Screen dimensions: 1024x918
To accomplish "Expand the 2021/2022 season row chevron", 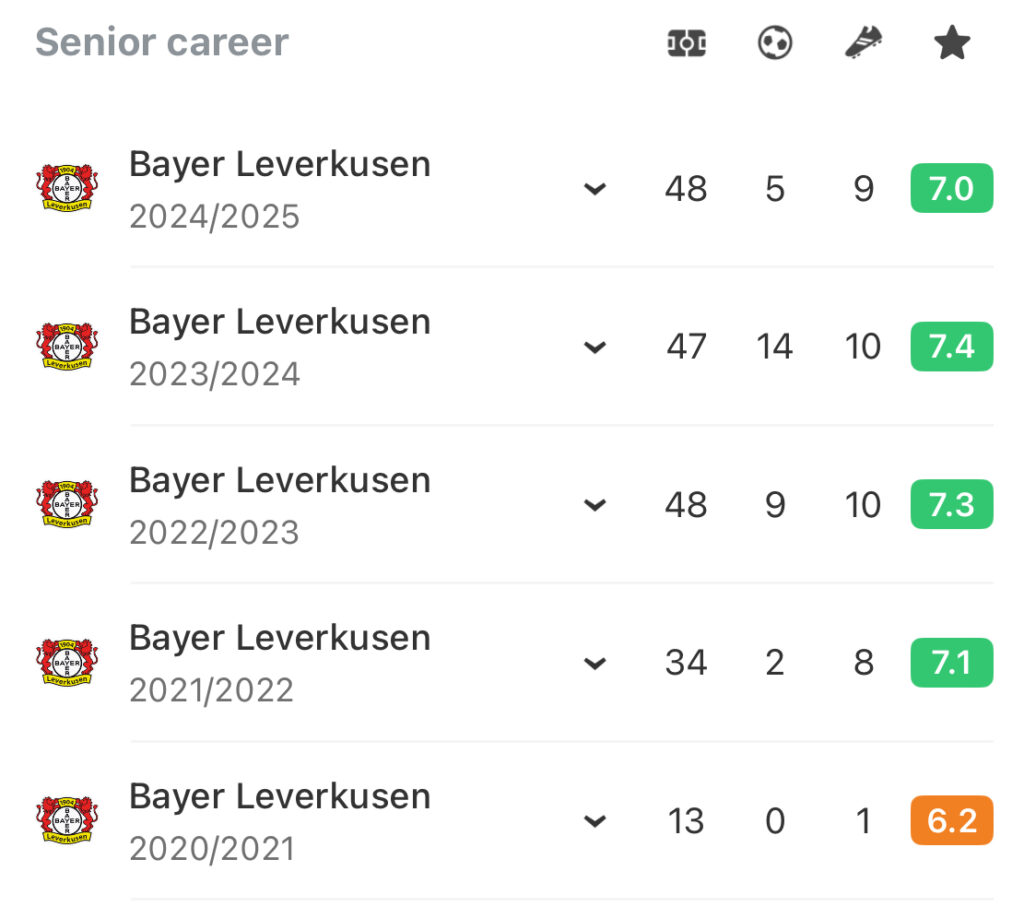I will pos(595,663).
